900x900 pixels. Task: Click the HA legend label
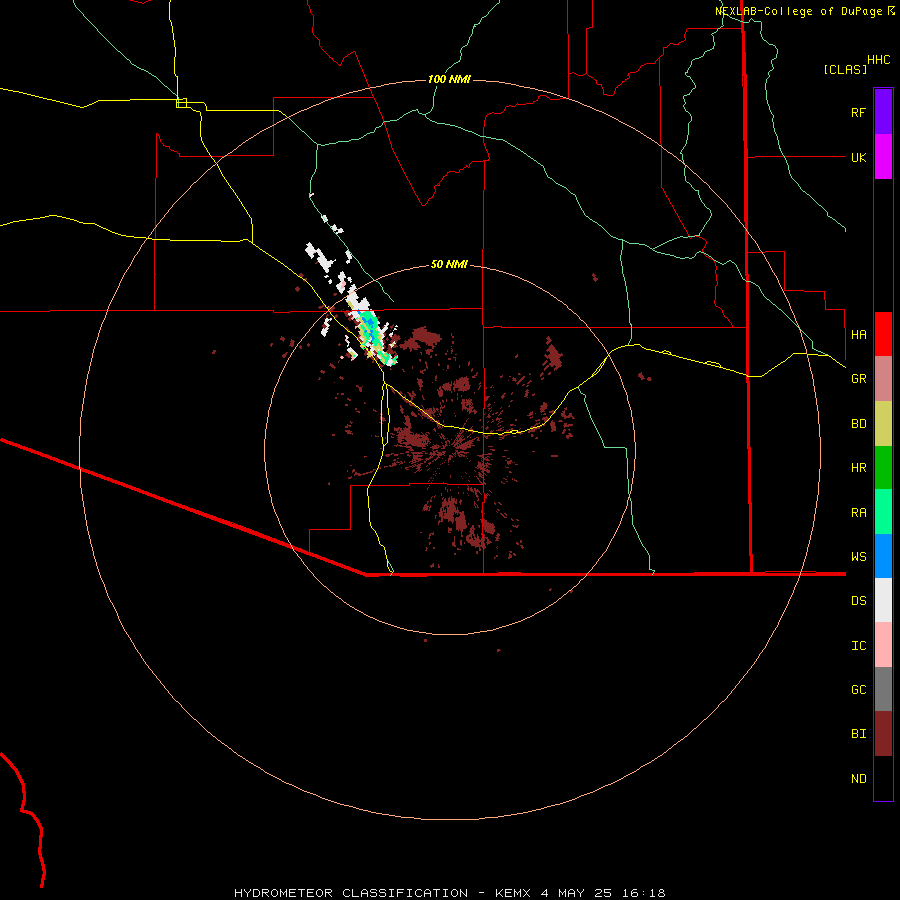859,334
